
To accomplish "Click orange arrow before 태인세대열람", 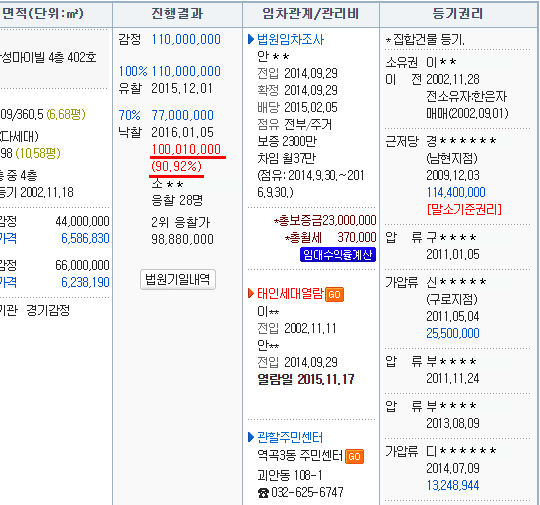I will click(x=251, y=293).
